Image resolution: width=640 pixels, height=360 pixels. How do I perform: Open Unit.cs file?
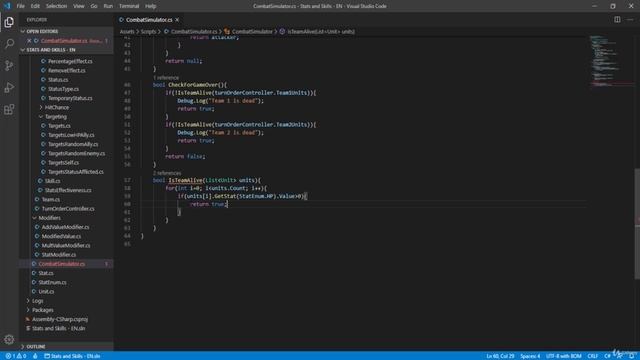click(x=46, y=291)
